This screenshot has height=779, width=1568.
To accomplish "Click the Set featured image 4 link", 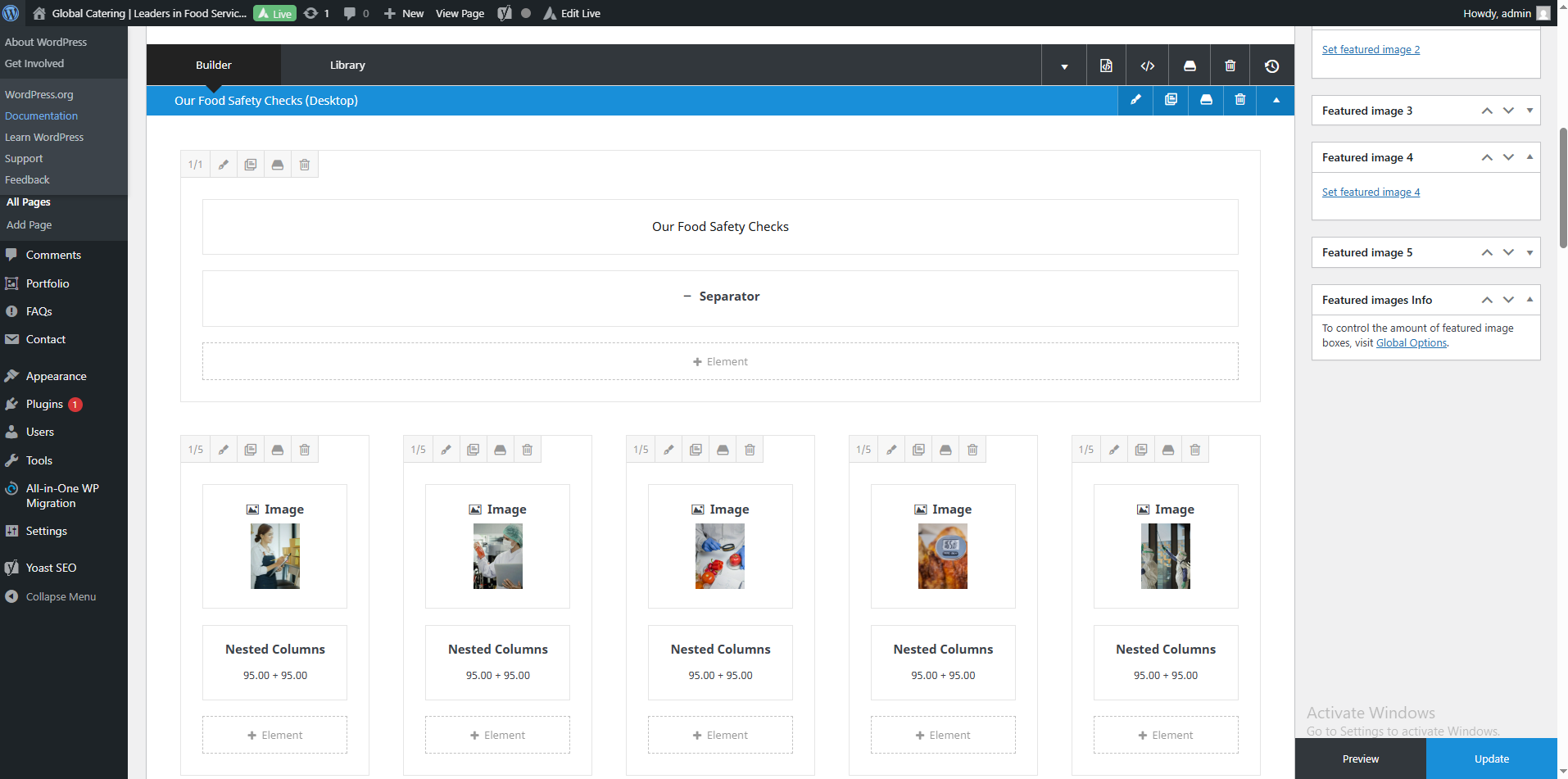I will point(1371,192).
